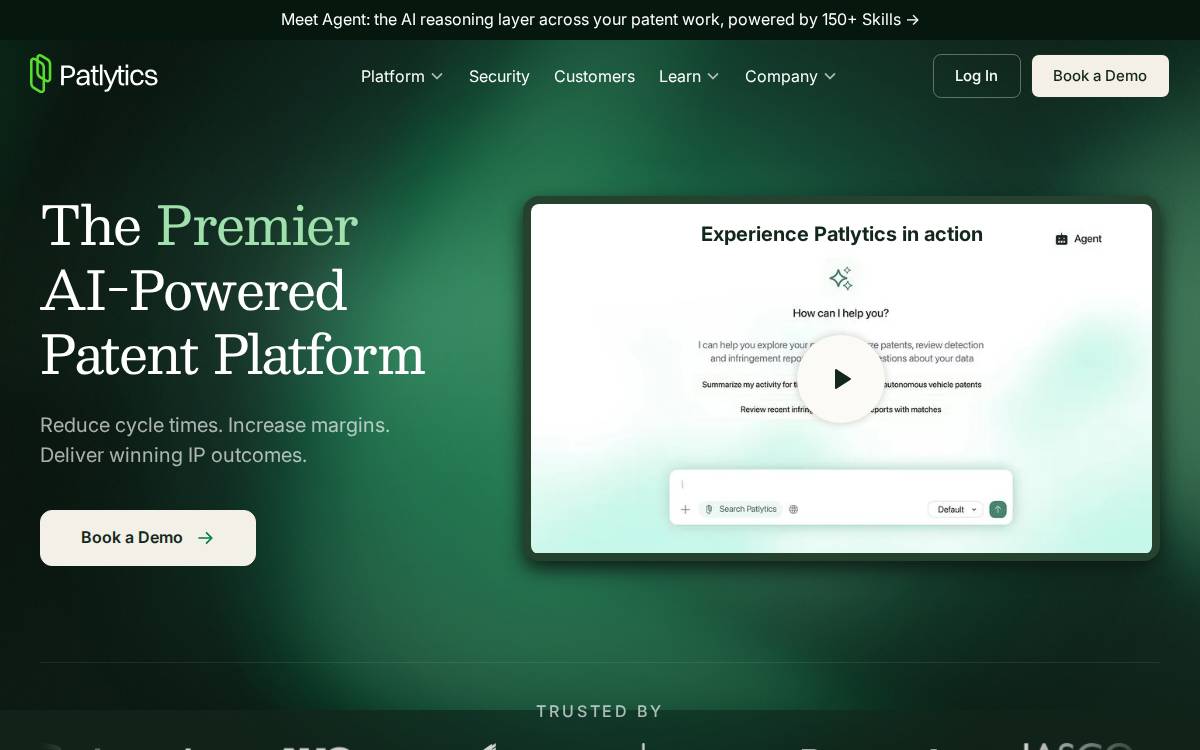
Task: Click the sparkle icon above How can I help you
Action: (x=841, y=278)
